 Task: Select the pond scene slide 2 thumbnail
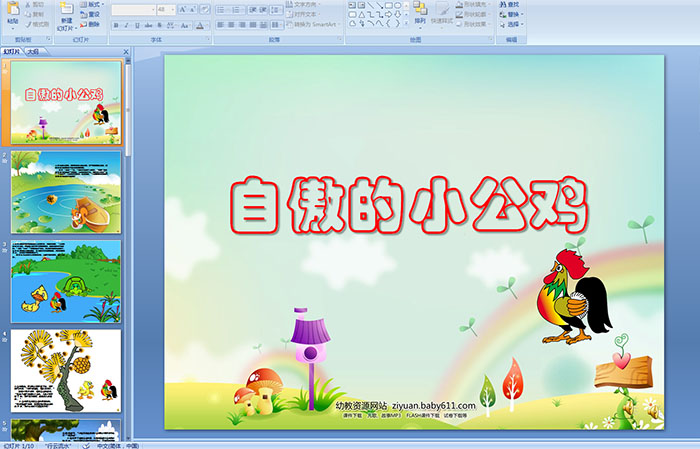[x=66, y=192]
